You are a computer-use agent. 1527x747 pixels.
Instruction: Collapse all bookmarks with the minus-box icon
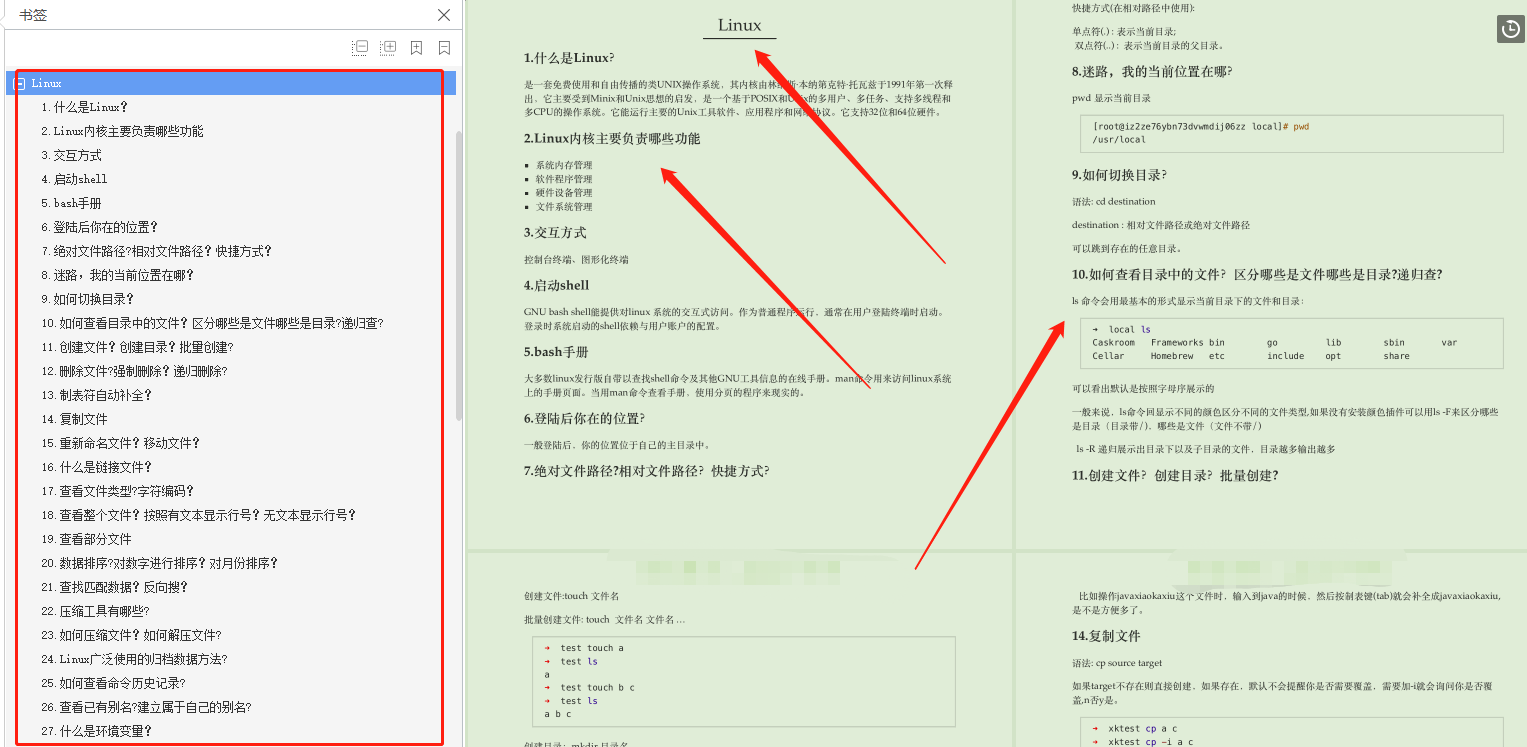tap(360, 47)
